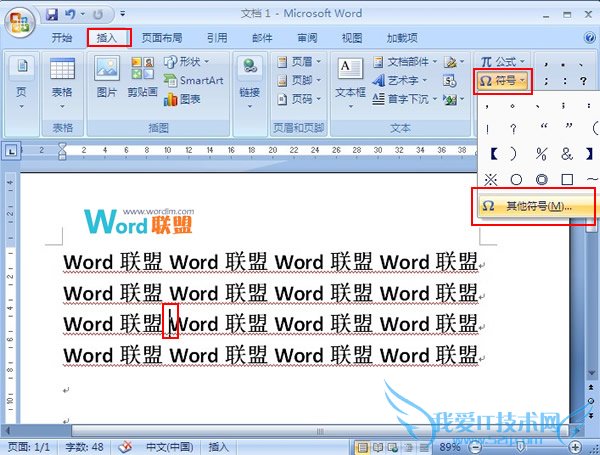
Task: Insert a 图表 chart
Action: [182, 99]
